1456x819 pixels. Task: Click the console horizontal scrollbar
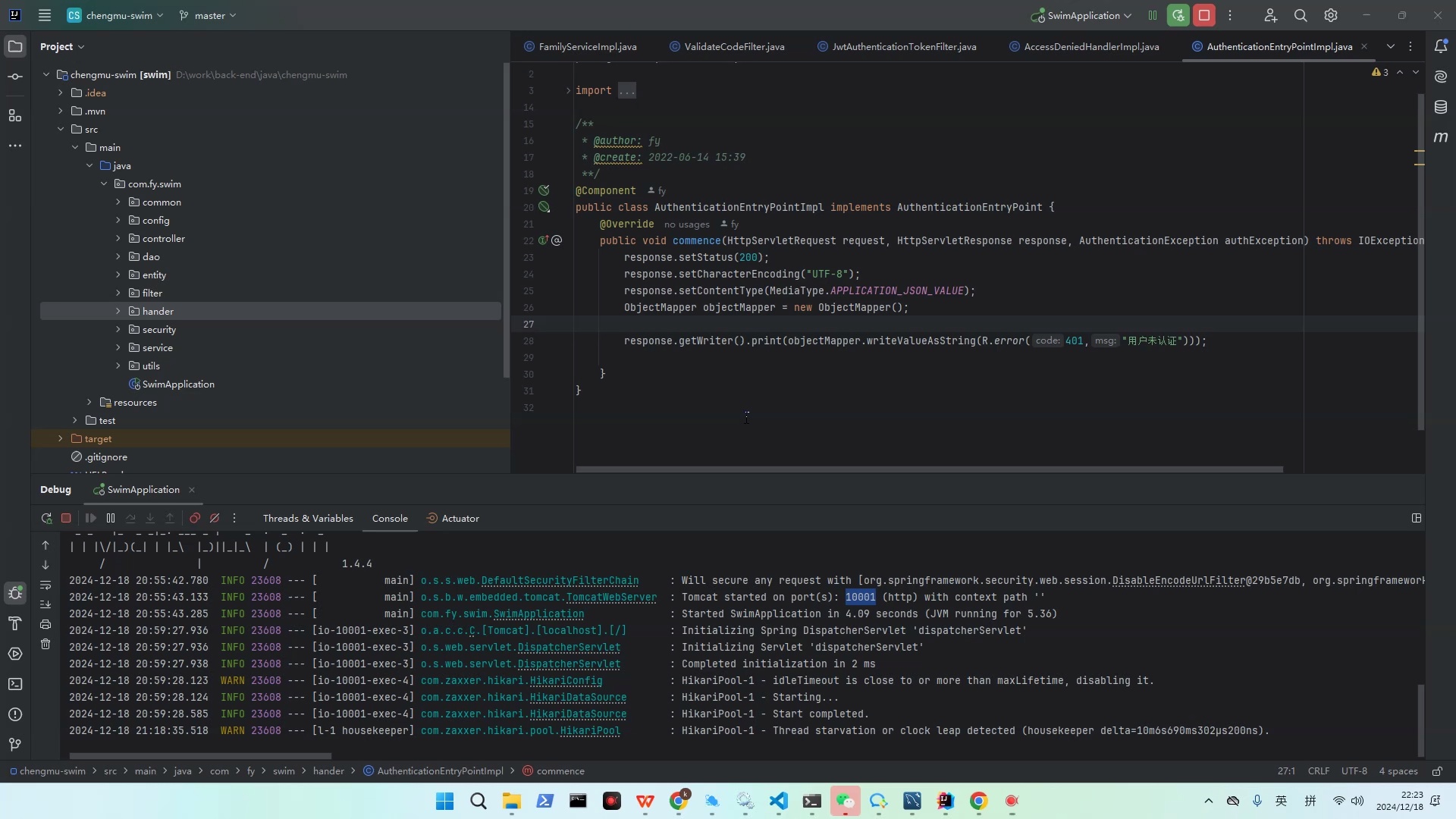[x=200, y=756]
